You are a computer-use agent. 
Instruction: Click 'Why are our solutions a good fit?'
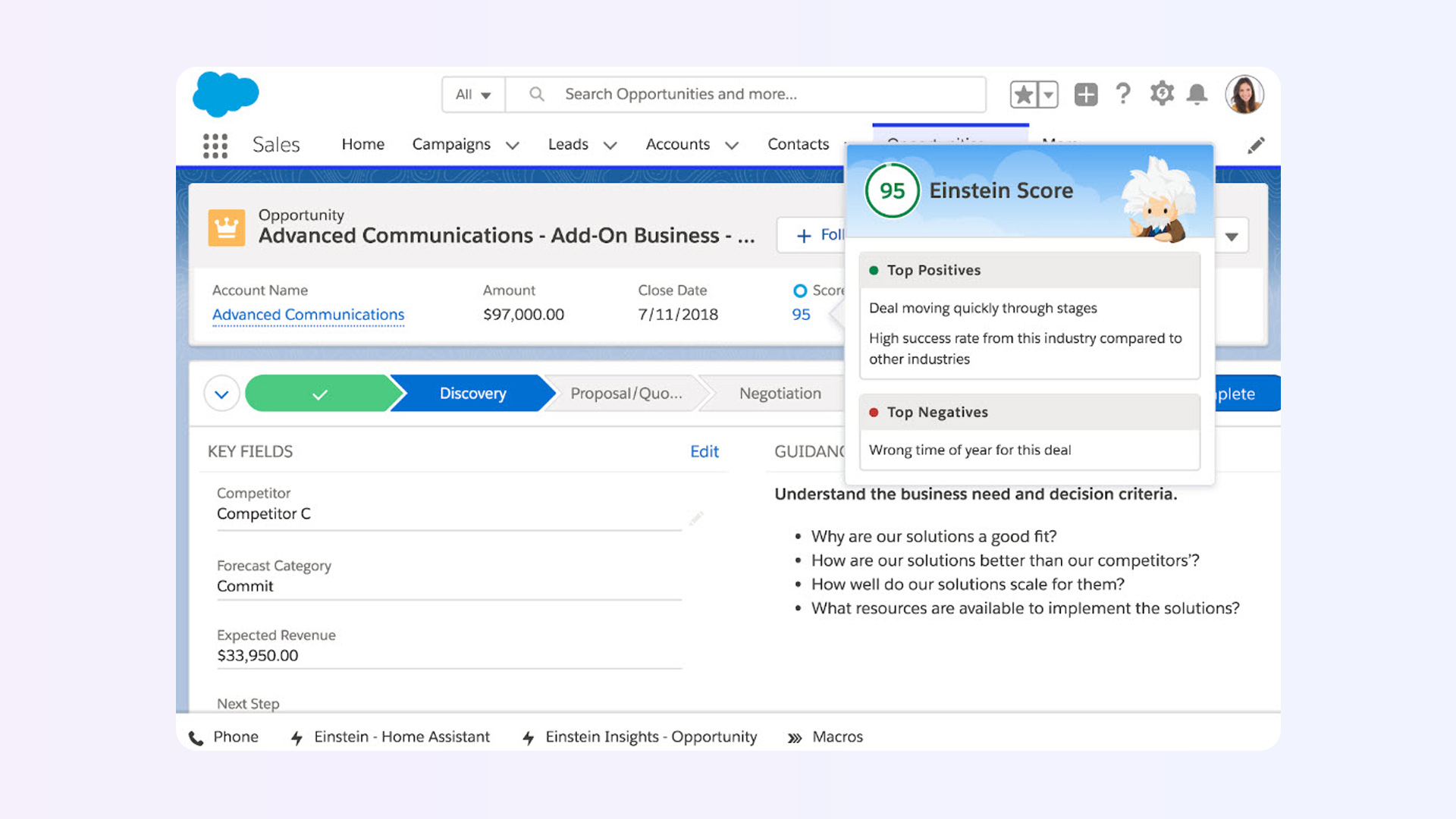pyautogui.click(x=934, y=537)
